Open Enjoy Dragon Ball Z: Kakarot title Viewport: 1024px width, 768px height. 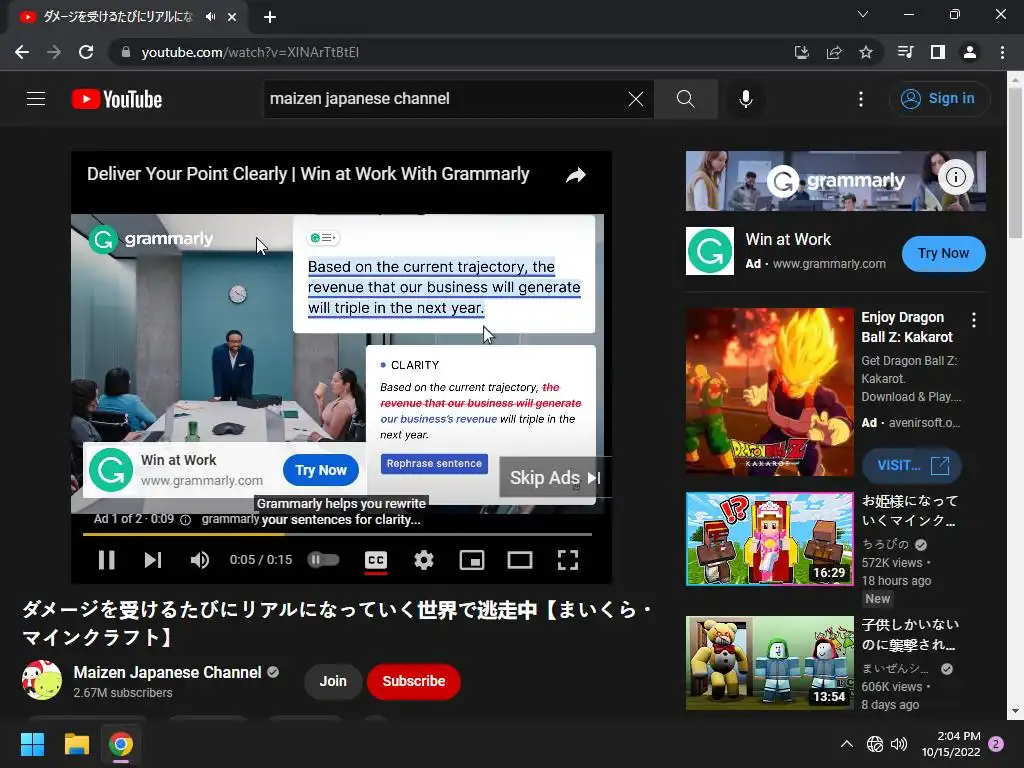(x=906, y=327)
